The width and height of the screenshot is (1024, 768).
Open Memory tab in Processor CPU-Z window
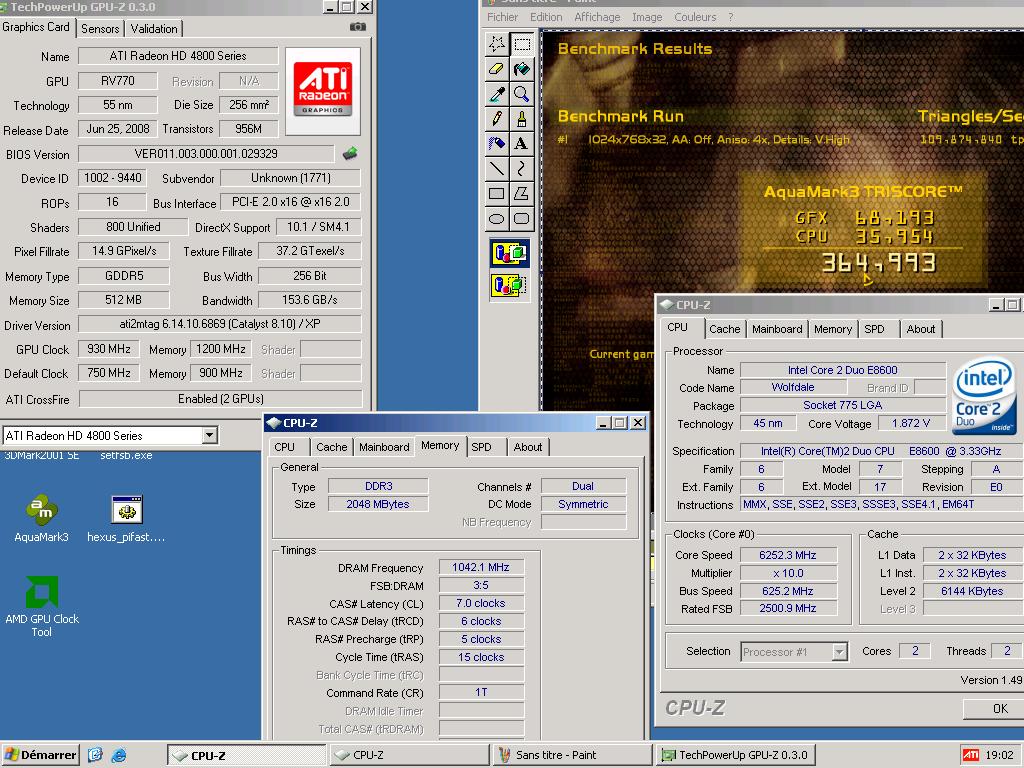pyautogui.click(x=833, y=329)
